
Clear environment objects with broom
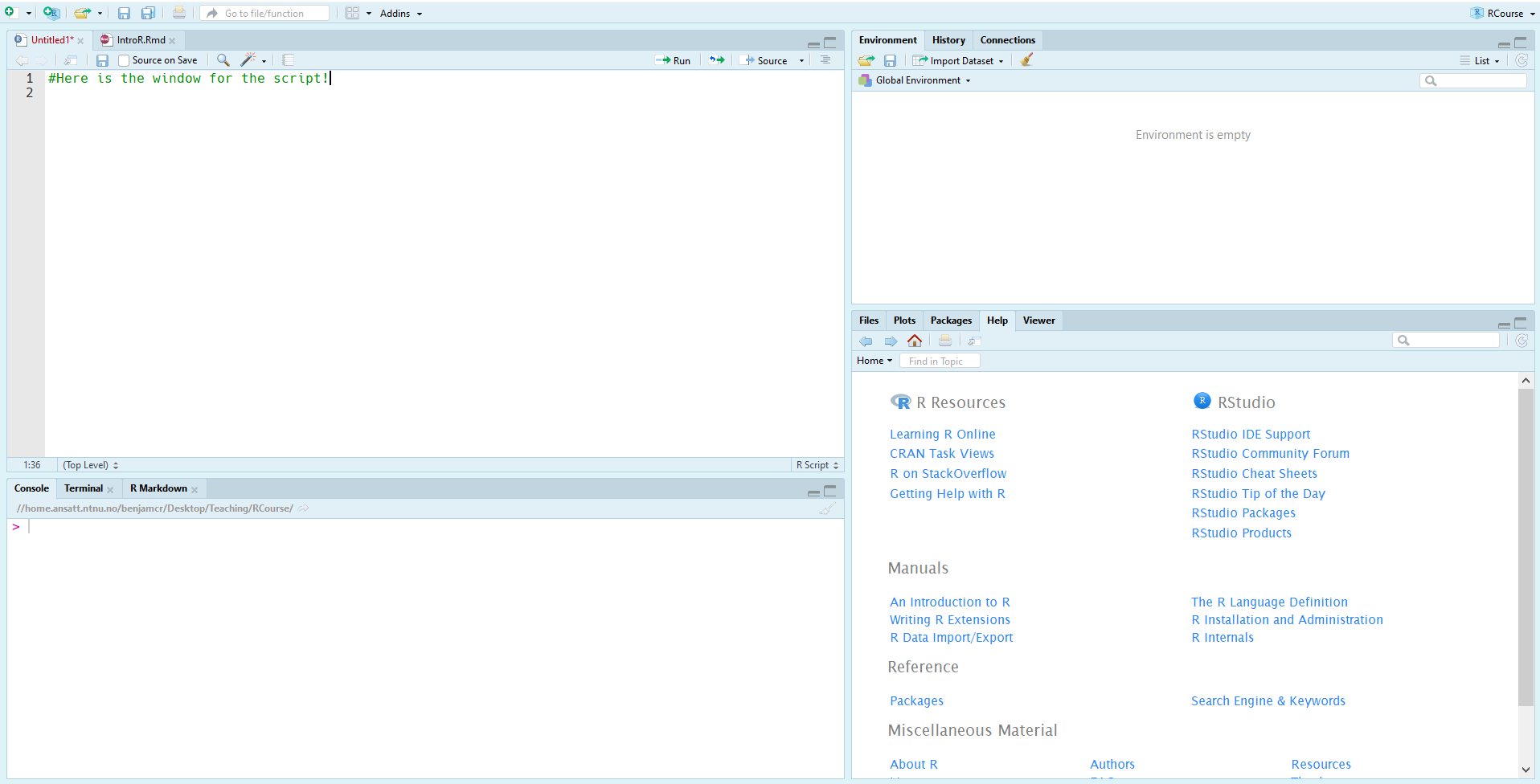click(x=1026, y=60)
